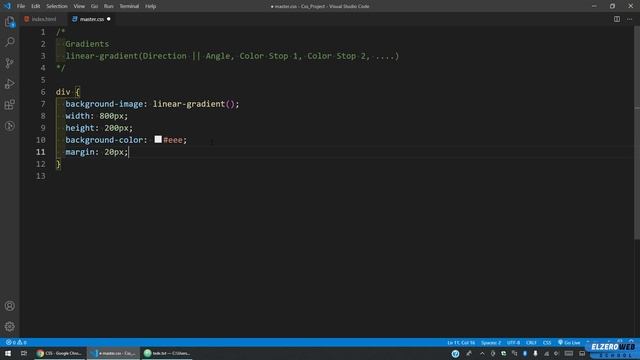Open the Edit menu
Screen dimensions: 640x360
[36, 6]
